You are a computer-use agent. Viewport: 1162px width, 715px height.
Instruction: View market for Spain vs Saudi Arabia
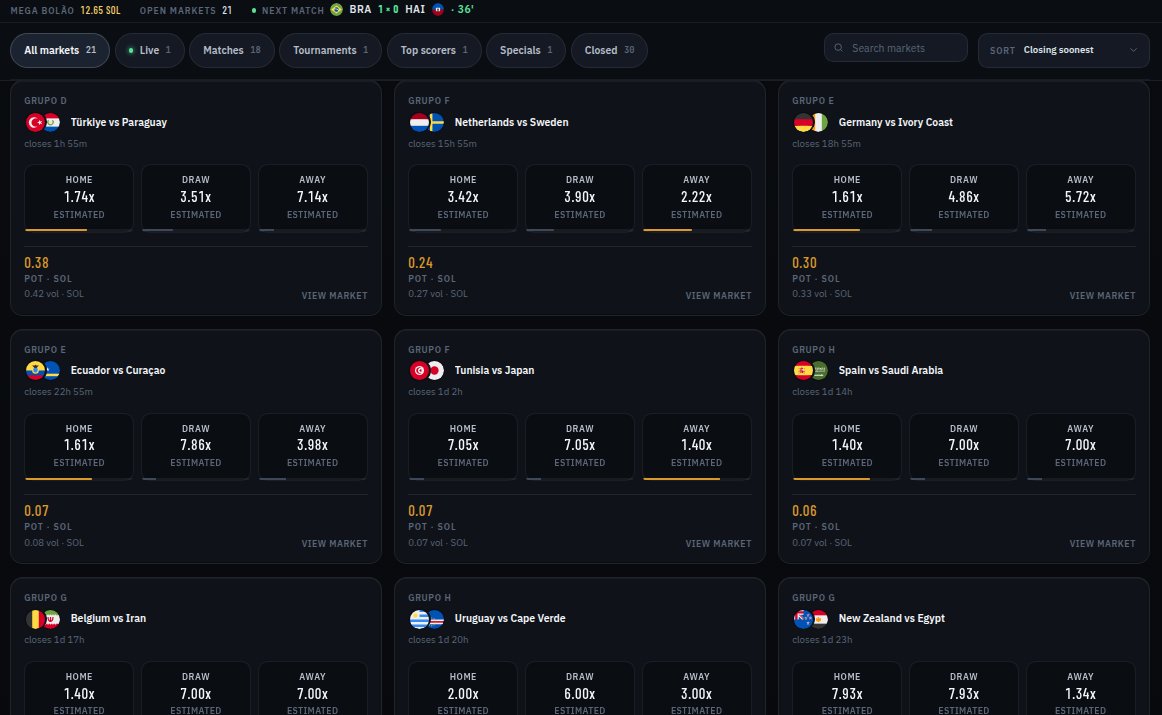click(x=1102, y=544)
